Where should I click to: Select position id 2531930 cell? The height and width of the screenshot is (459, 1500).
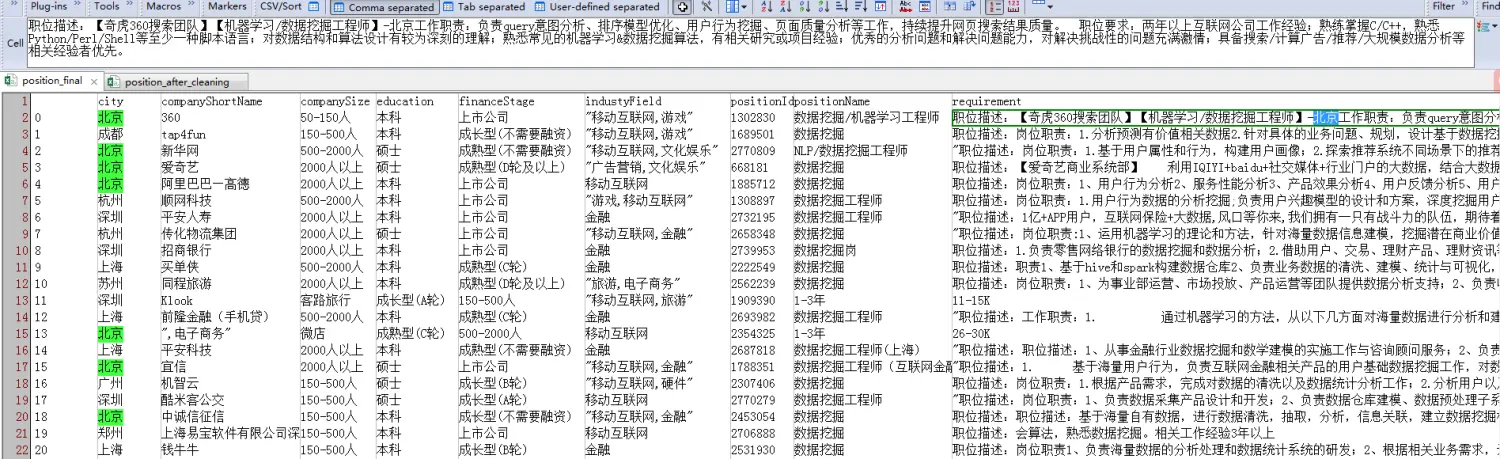753,451
